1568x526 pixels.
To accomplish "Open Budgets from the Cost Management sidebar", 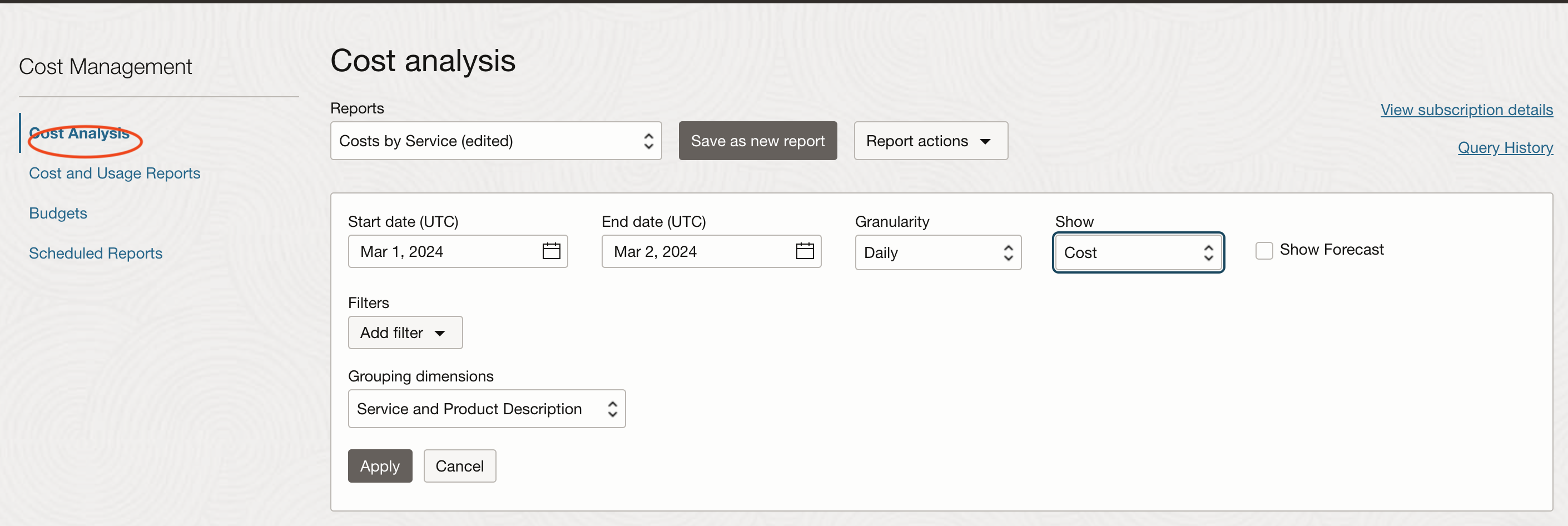I will coord(58,213).
